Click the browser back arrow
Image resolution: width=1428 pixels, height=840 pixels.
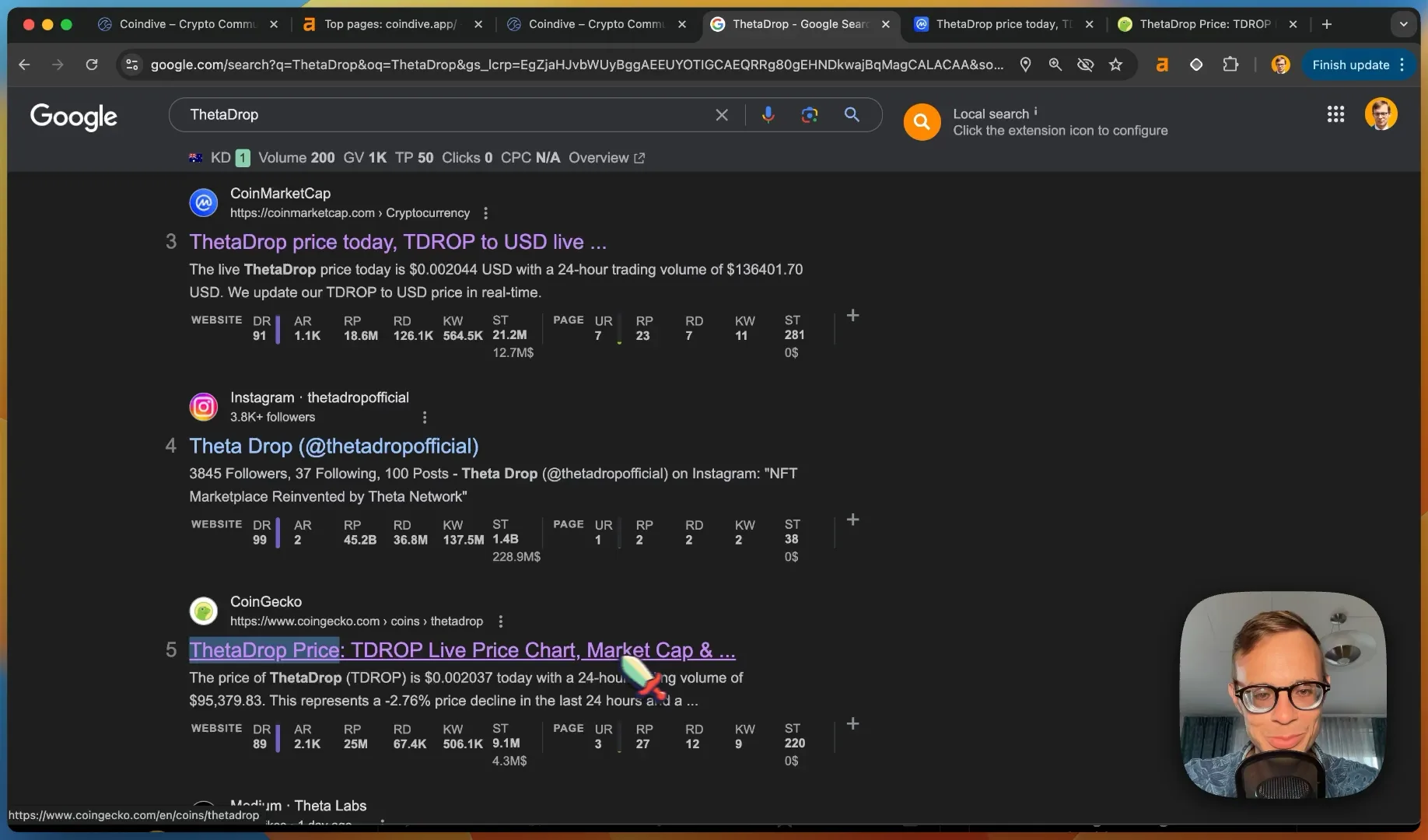pyautogui.click(x=24, y=65)
